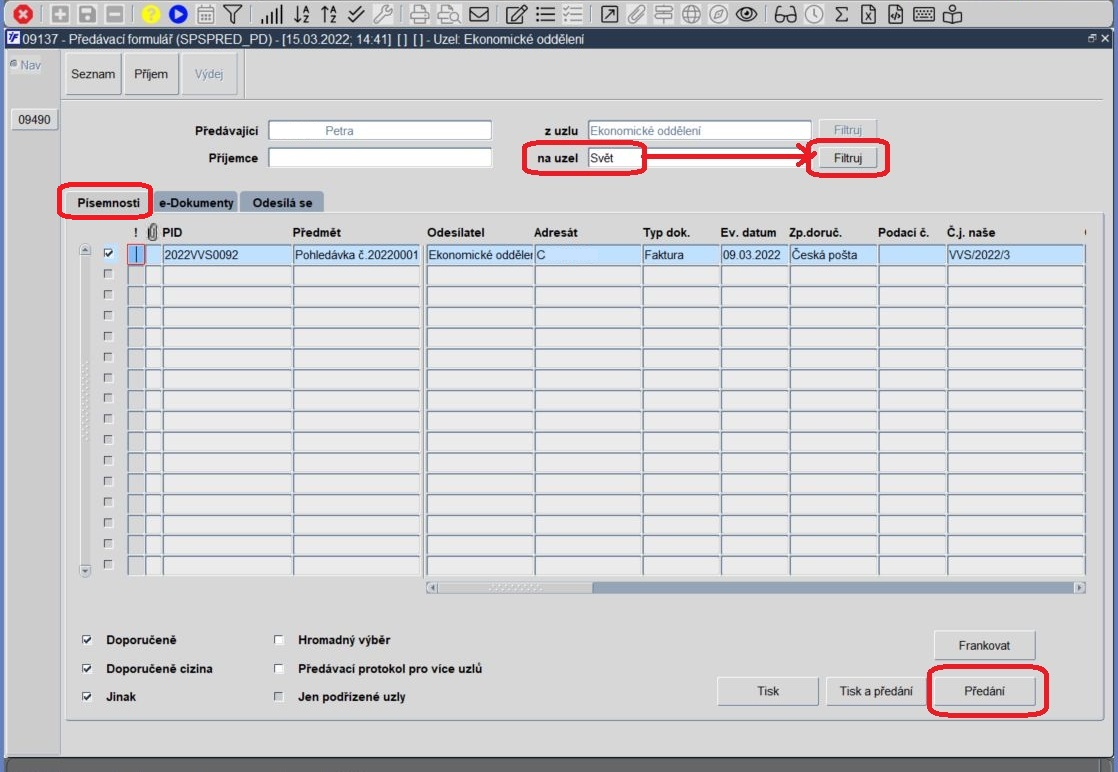Click the Příjem button
The image size is (1118, 772).
pyautogui.click(x=150, y=73)
